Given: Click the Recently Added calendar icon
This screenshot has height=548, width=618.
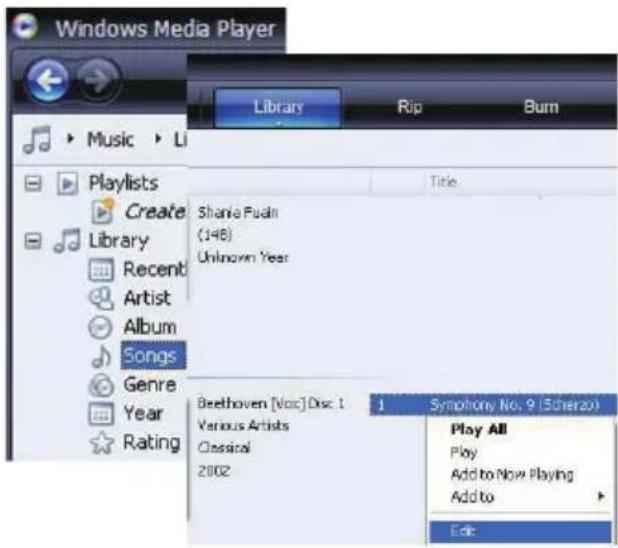Looking at the screenshot, I should 101,270.
